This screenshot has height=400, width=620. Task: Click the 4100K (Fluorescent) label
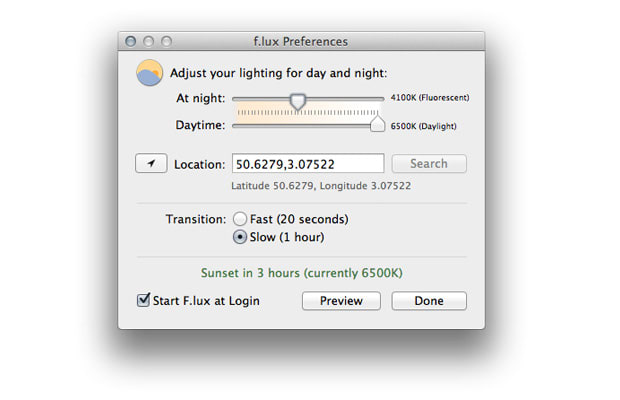pyautogui.click(x=430, y=98)
